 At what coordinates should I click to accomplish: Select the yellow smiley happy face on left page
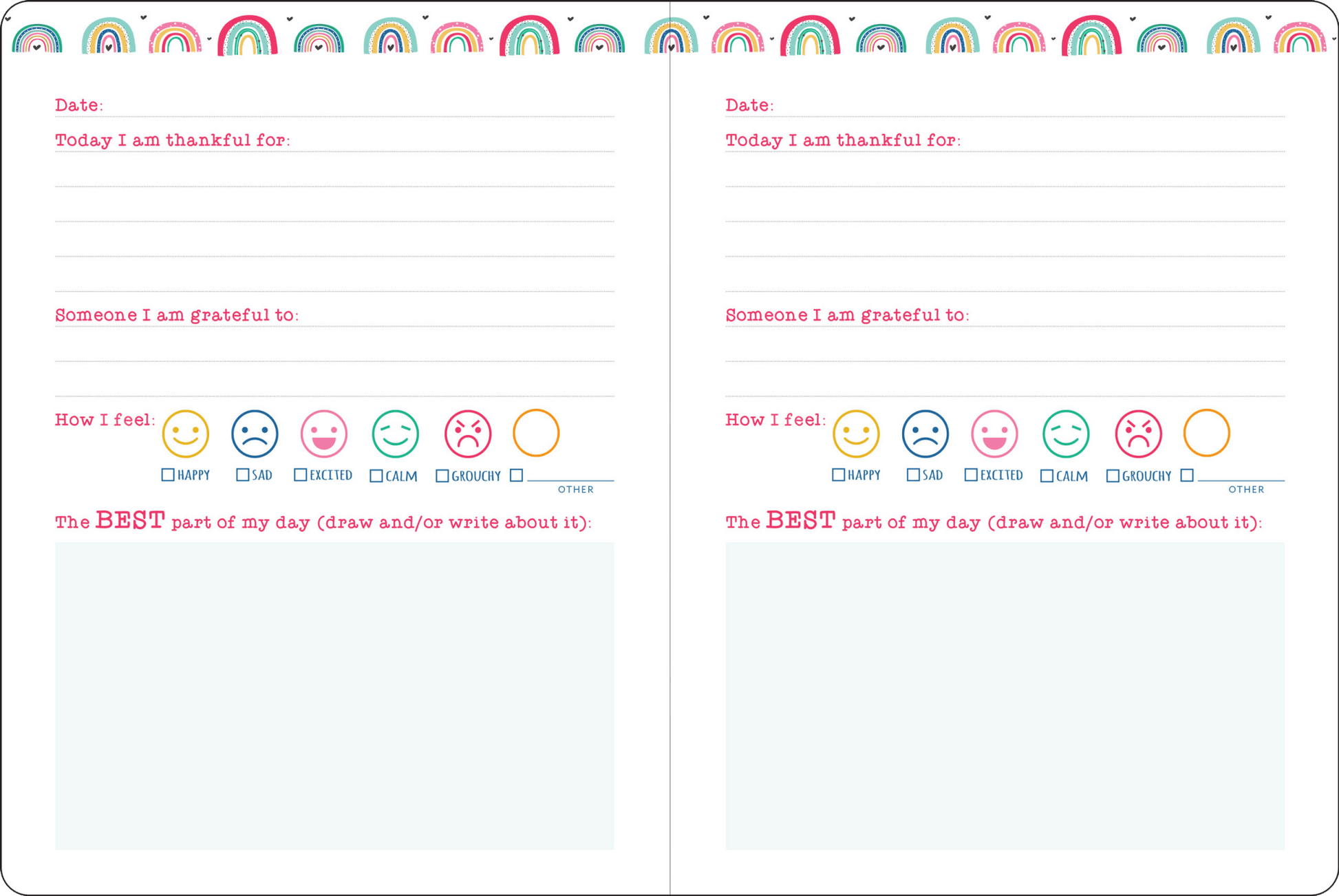(186, 432)
